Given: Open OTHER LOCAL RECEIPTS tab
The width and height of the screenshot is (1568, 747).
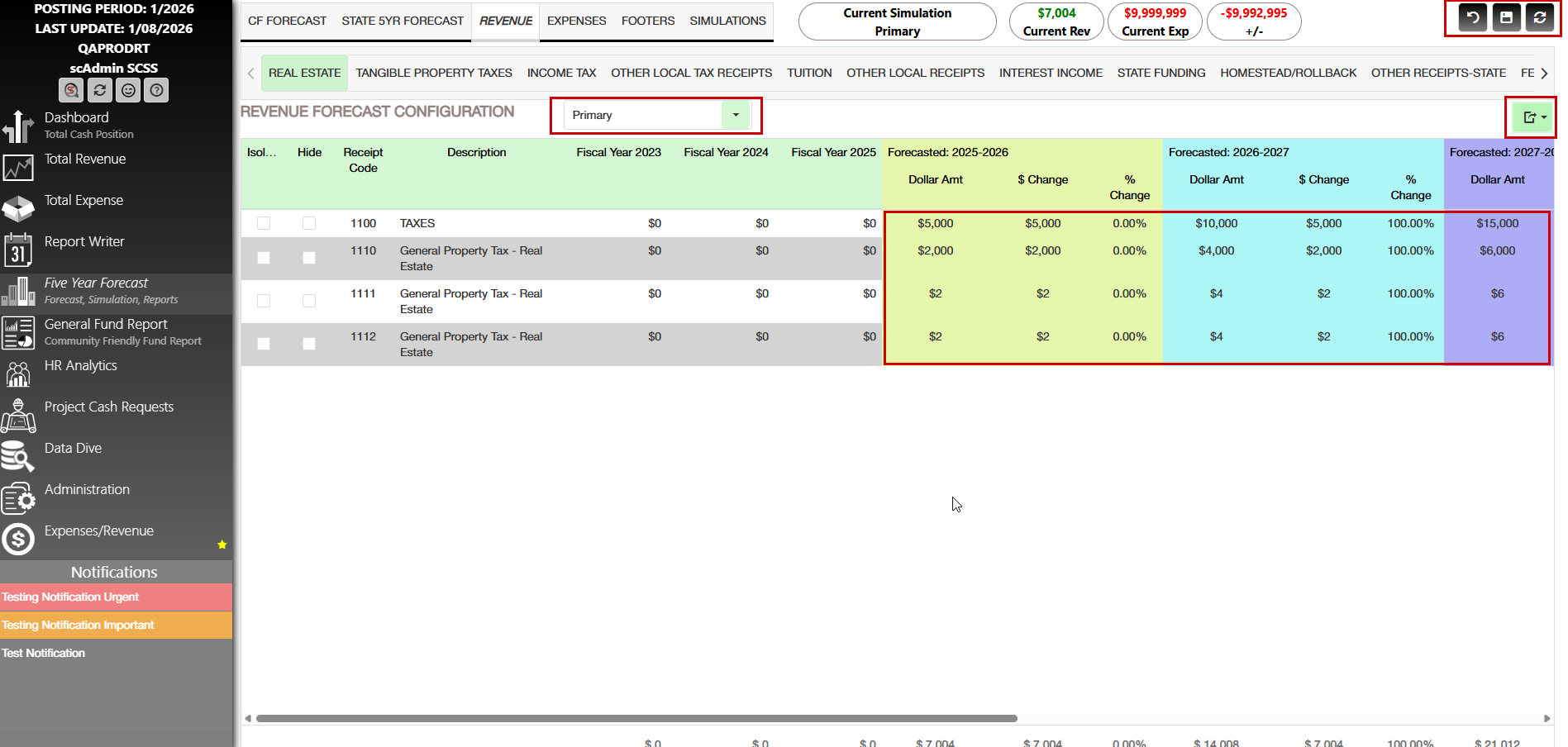Looking at the screenshot, I should point(916,73).
